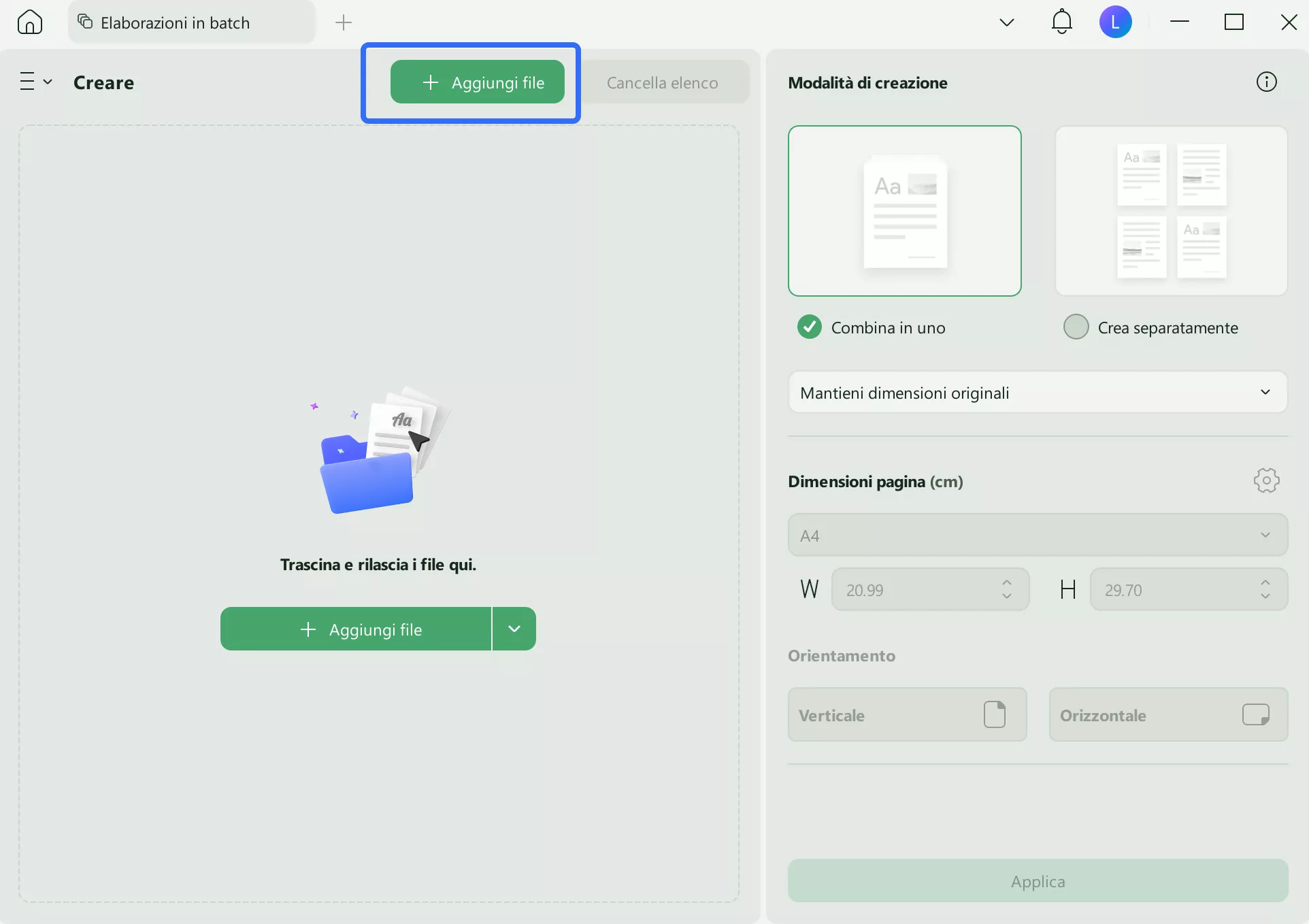Select the Crea separatamente radio button
This screenshot has height=924, width=1309.
[1076, 327]
